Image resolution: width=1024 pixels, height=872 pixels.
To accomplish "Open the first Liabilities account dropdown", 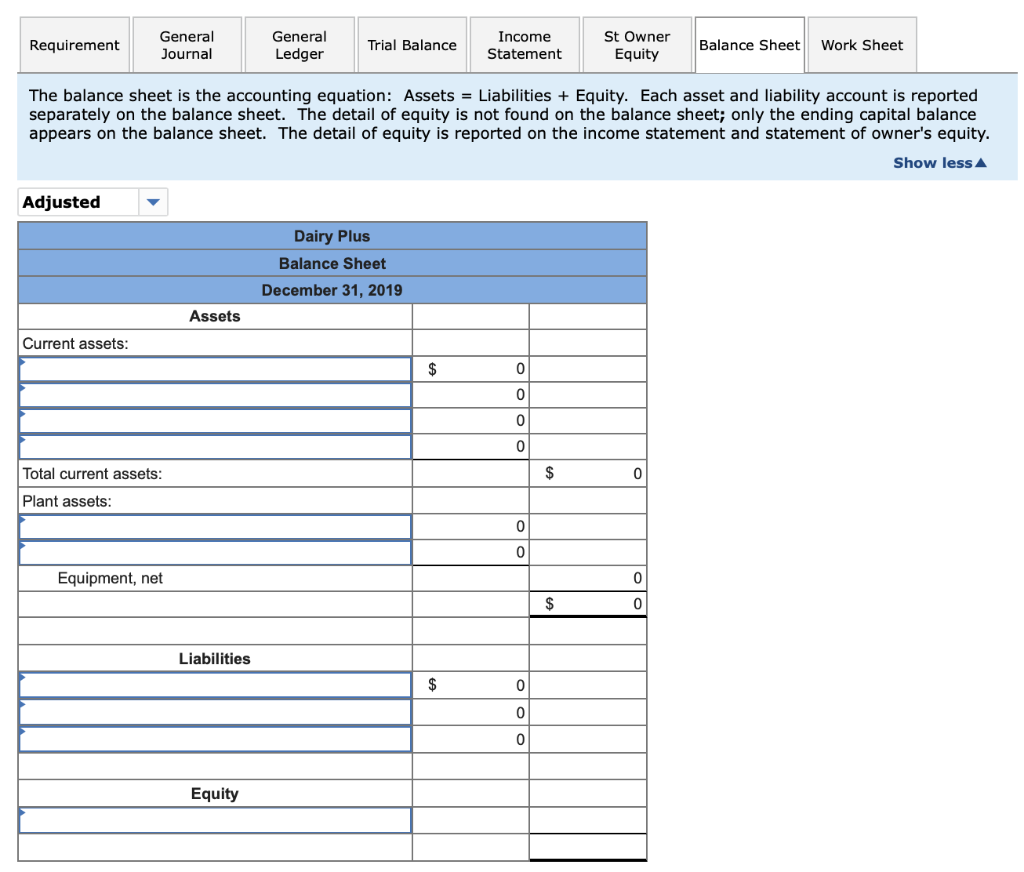I will [214, 684].
